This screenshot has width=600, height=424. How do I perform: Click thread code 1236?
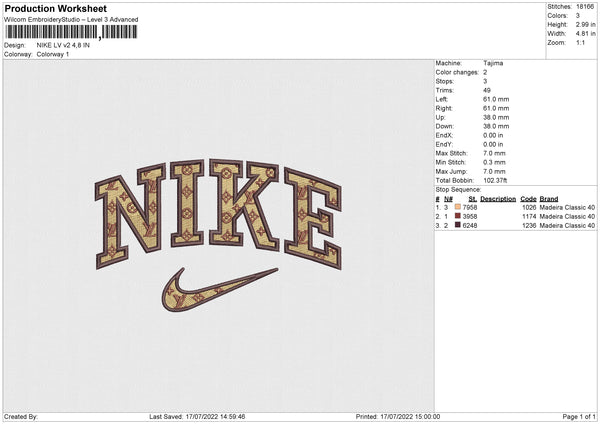529,226
